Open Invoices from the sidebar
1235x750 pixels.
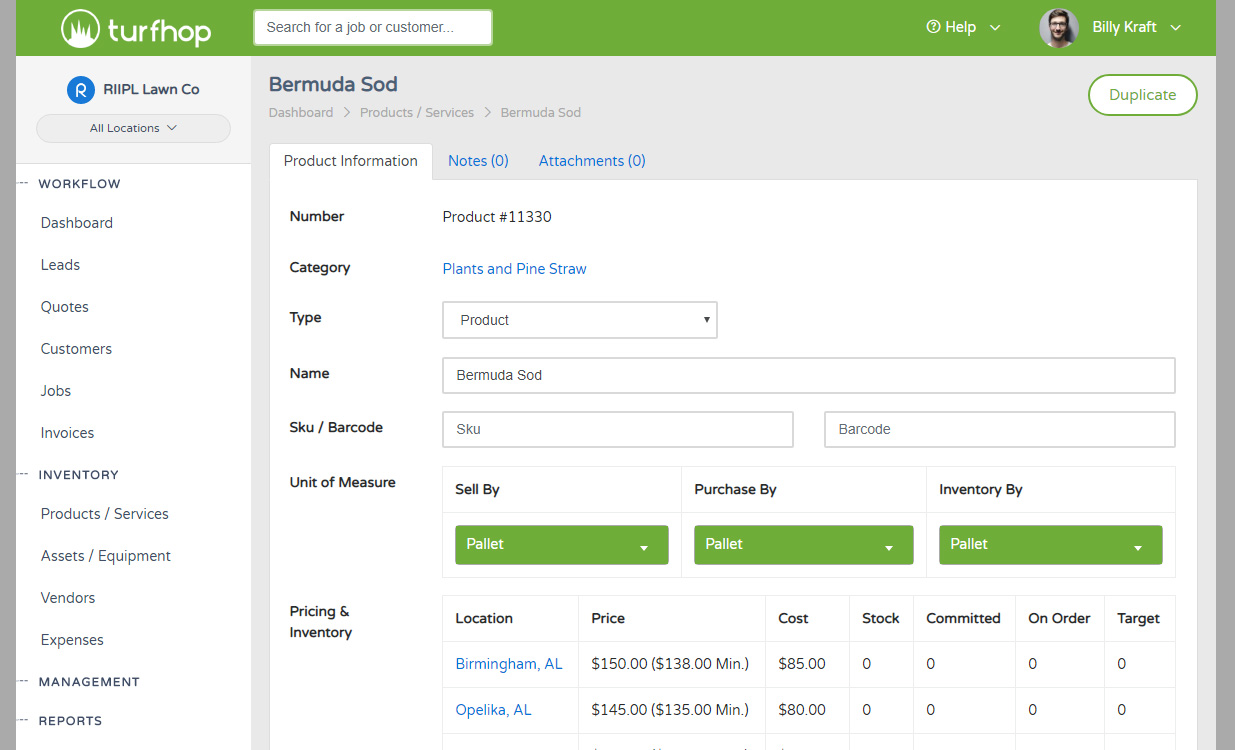tap(66, 432)
